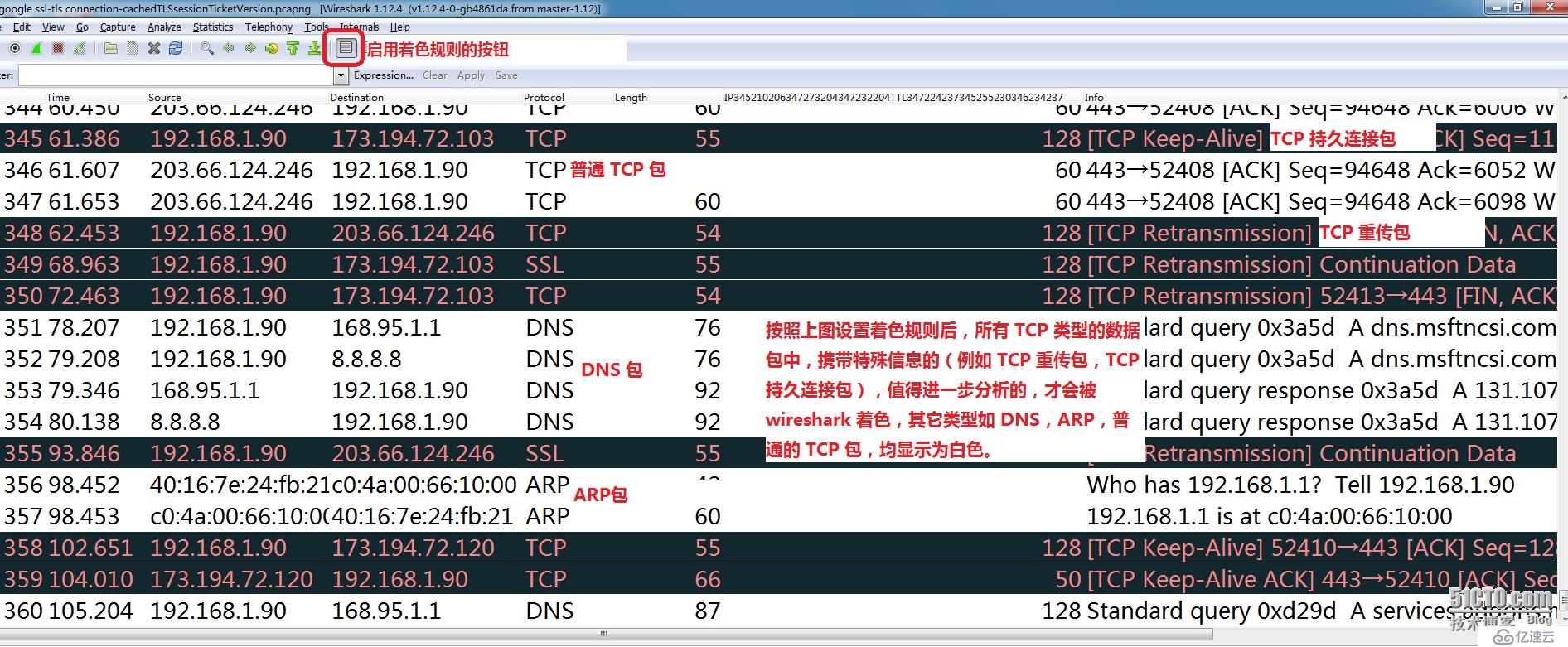Viewport: 1568px width, 647px height.
Task: Toggle packet list colorization button
Action: (x=346, y=48)
